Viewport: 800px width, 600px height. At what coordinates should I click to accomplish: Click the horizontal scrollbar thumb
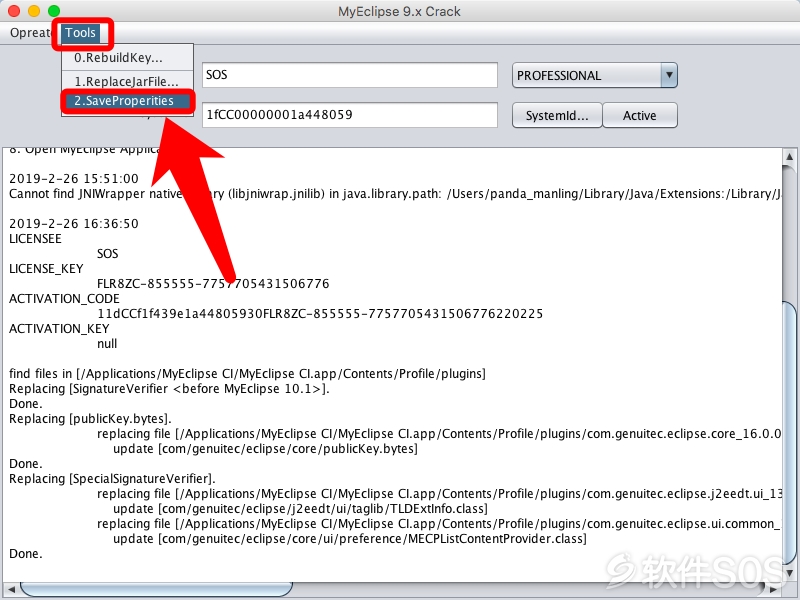pos(156,589)
